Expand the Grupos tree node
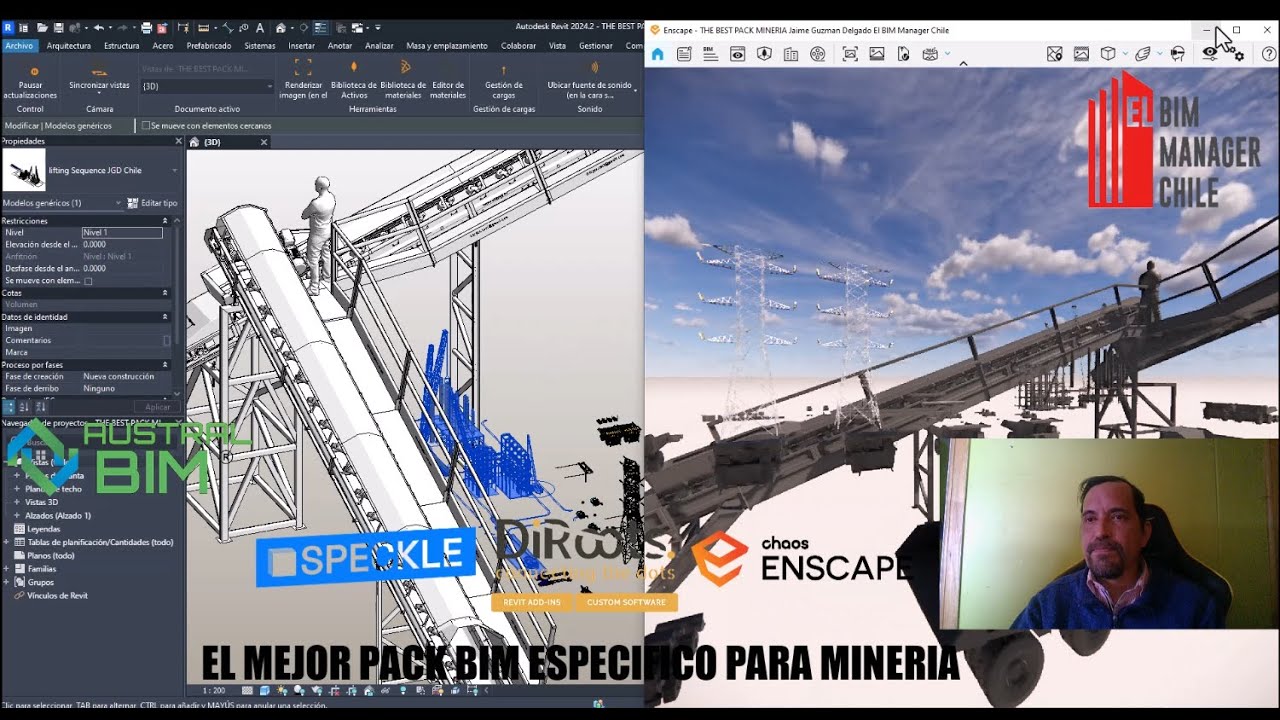 pos(7,582)
